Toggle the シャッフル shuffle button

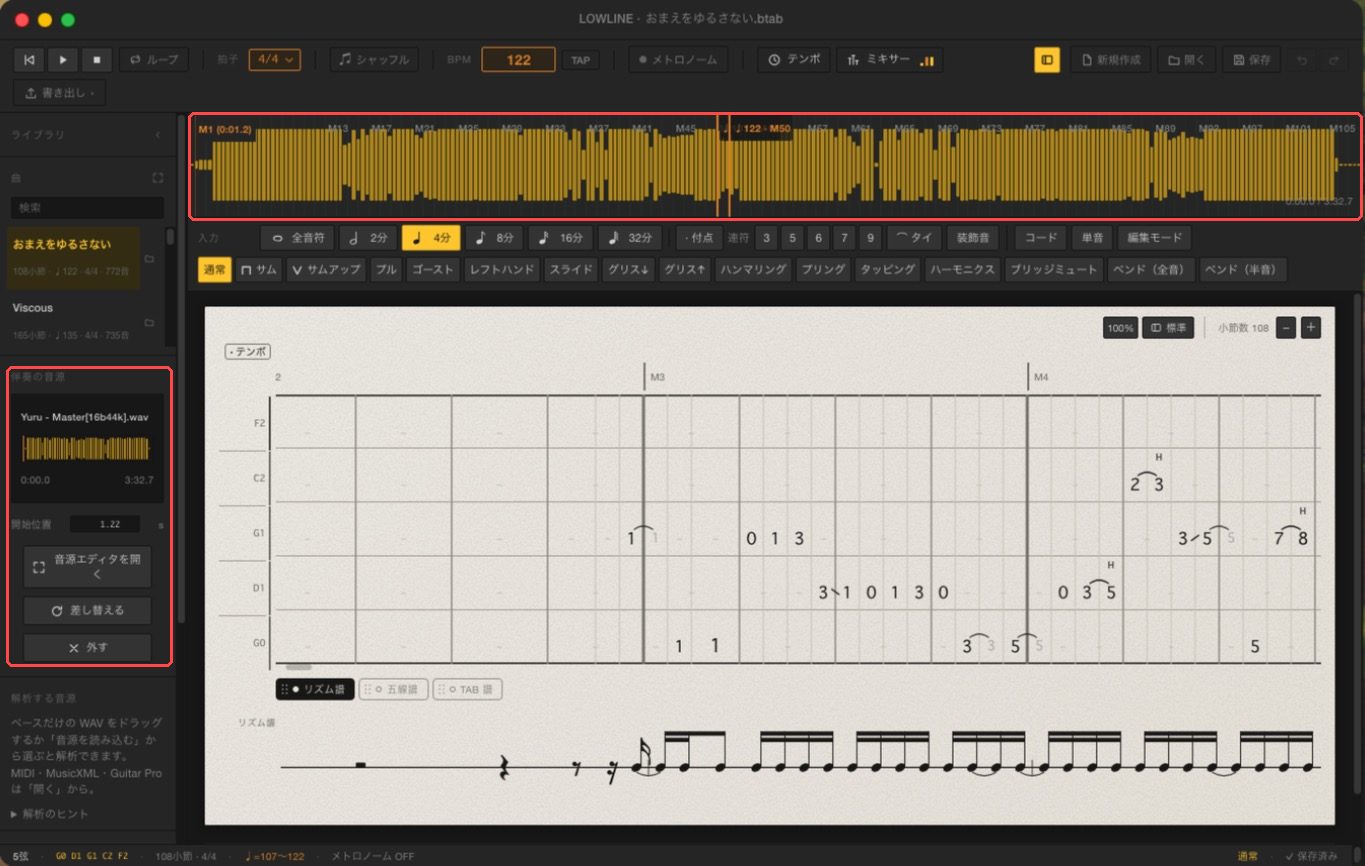(x=374, y=60)
